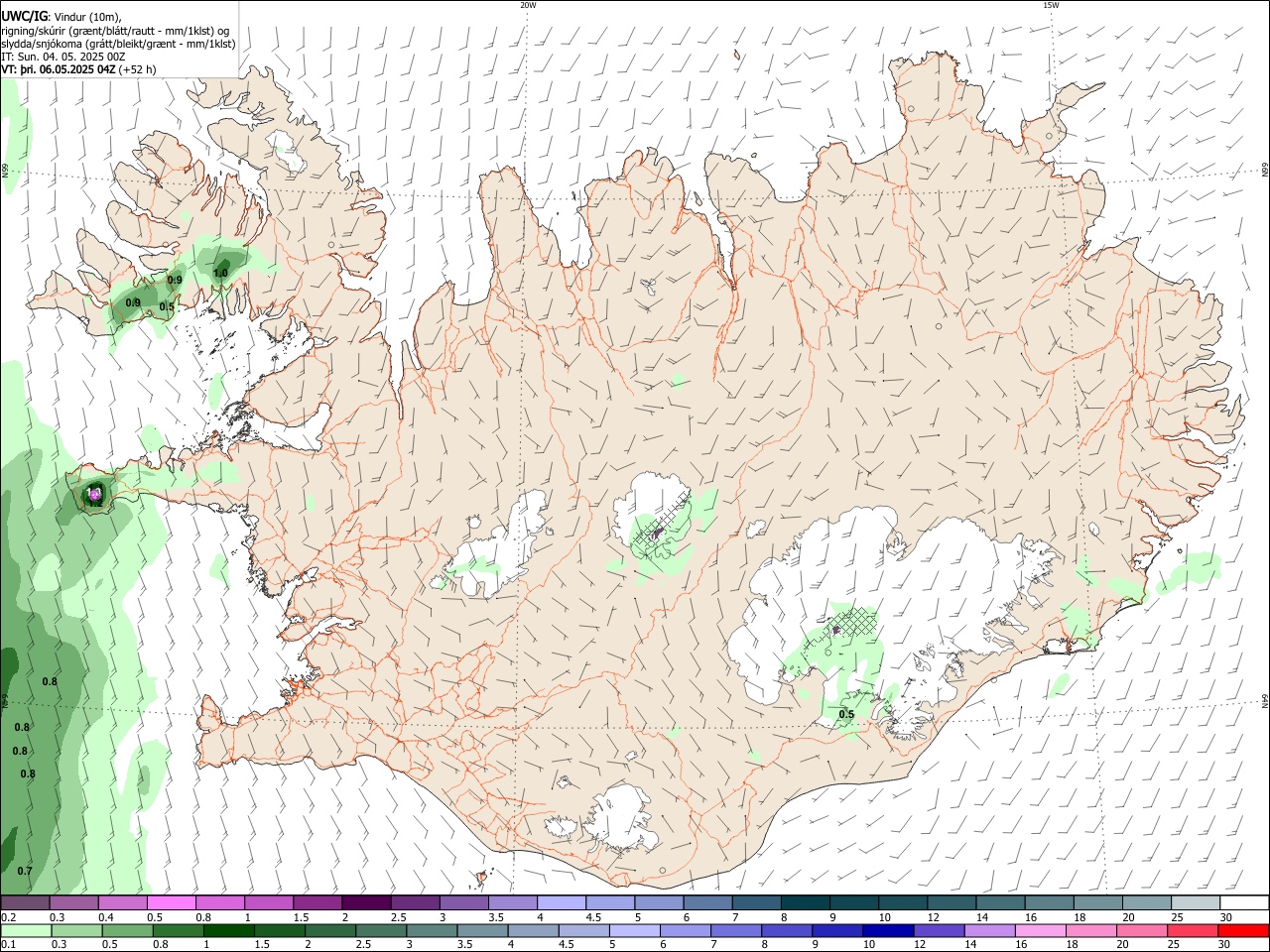
Task: Select the palest green swatch above label 0.1
Action: [x=26, y=930]
